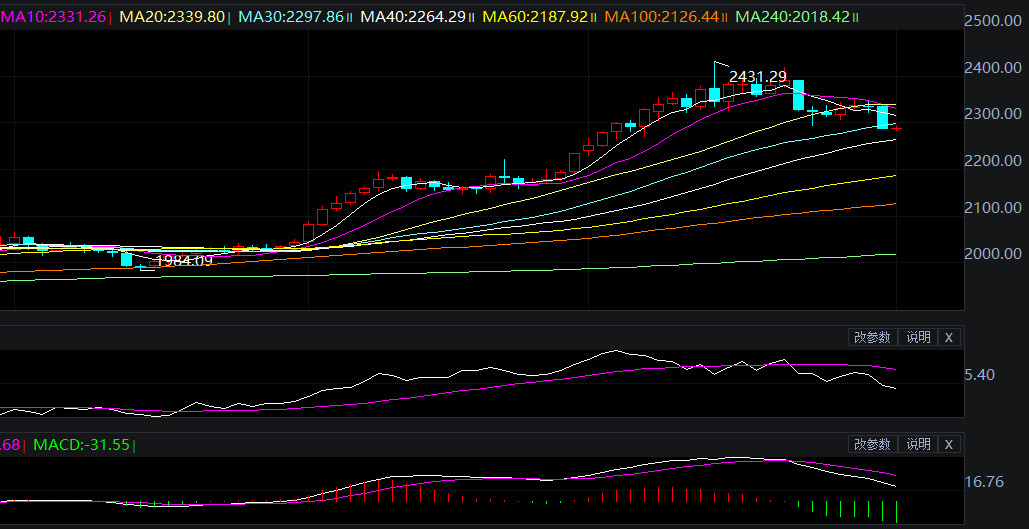Show 说明 for the upper indicator panel
1029x529 pixels.
pyautogui.click(x=918, y=337)
